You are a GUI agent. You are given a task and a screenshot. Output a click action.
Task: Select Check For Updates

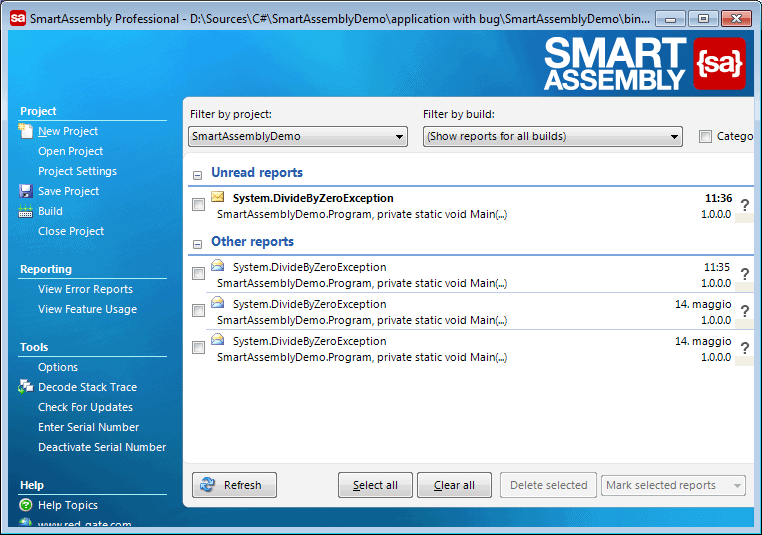86,407
